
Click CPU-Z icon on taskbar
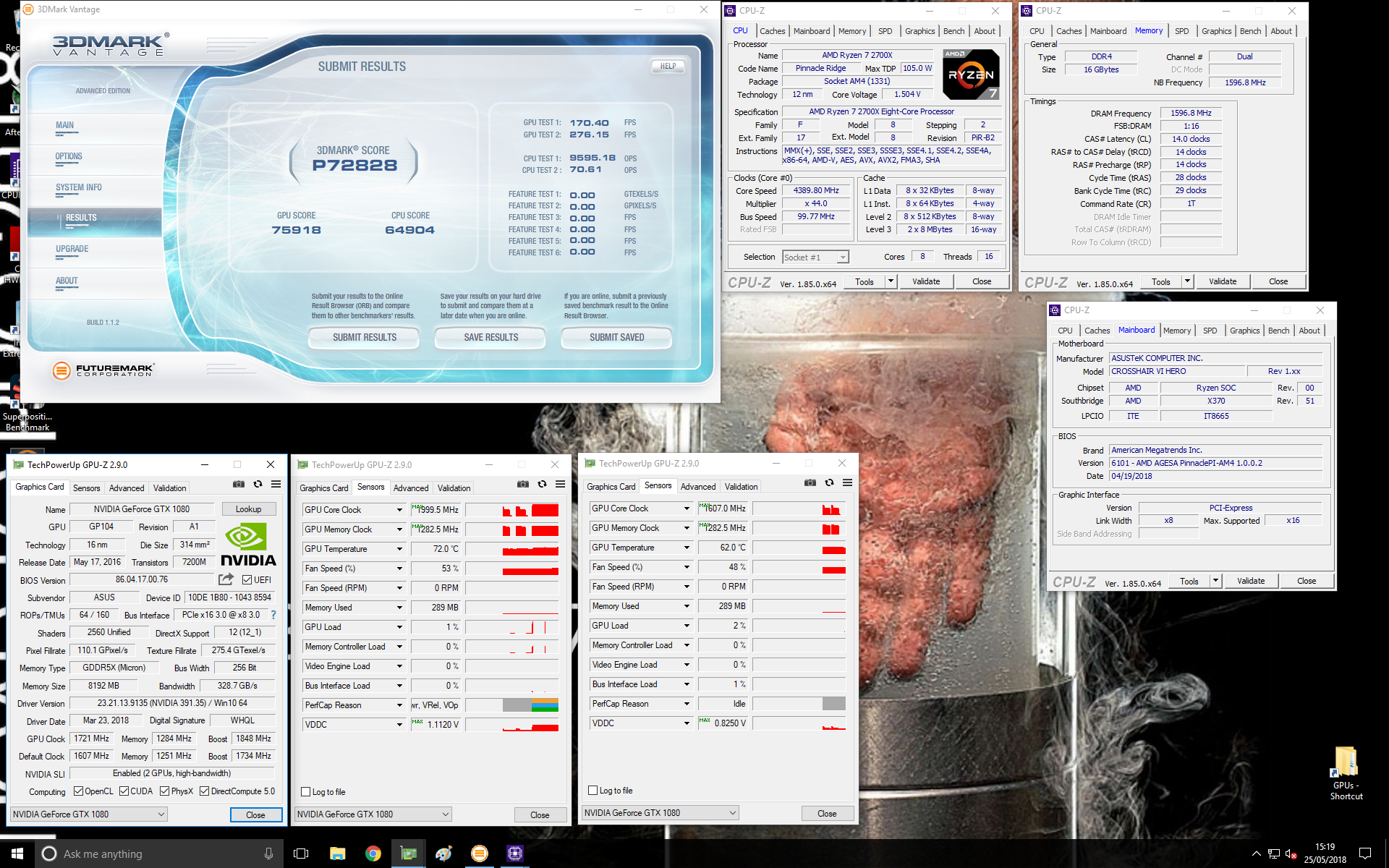coord(514,854)
